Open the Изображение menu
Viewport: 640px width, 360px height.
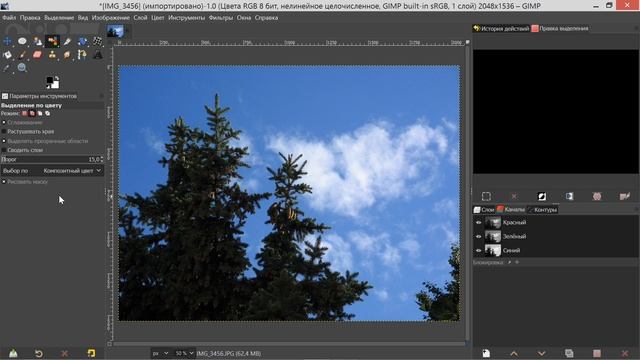coord(111,18)
